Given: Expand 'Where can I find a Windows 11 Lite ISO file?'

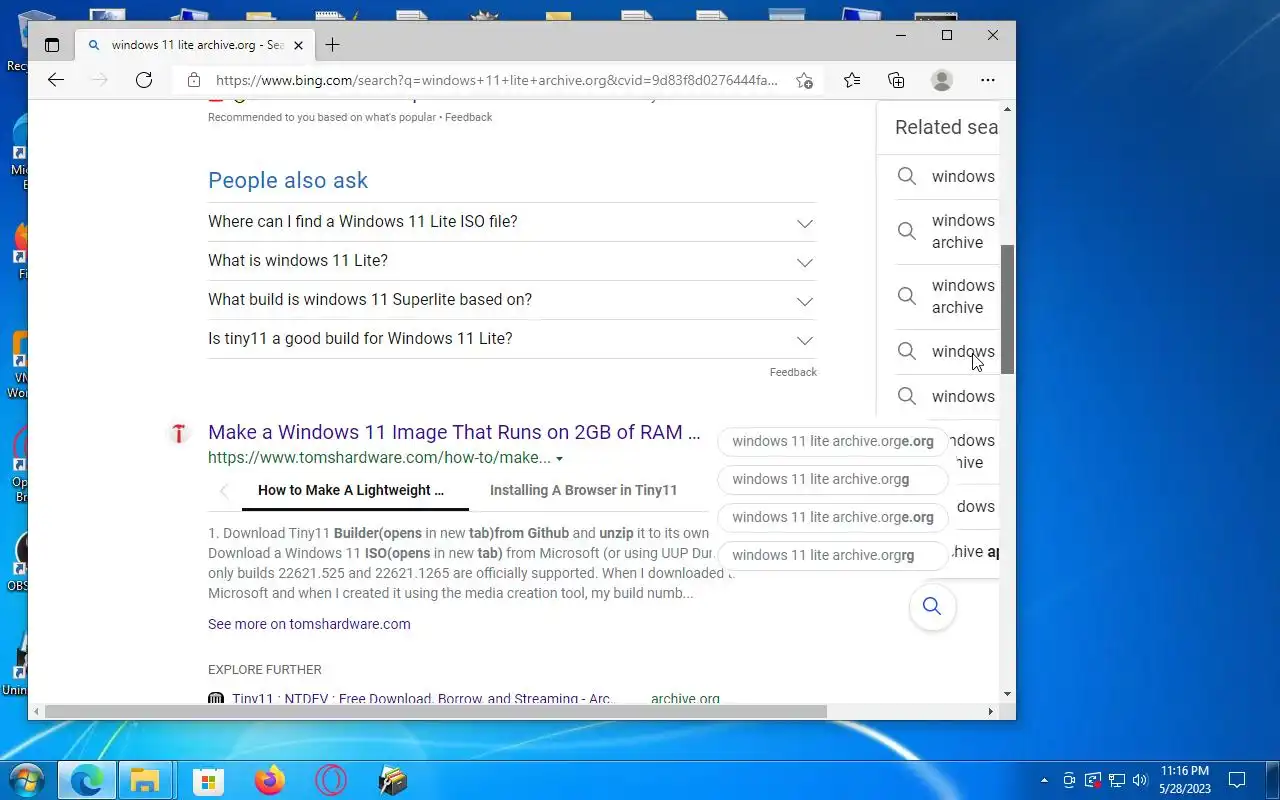Looking at the screenshot, I should [512, 222].
